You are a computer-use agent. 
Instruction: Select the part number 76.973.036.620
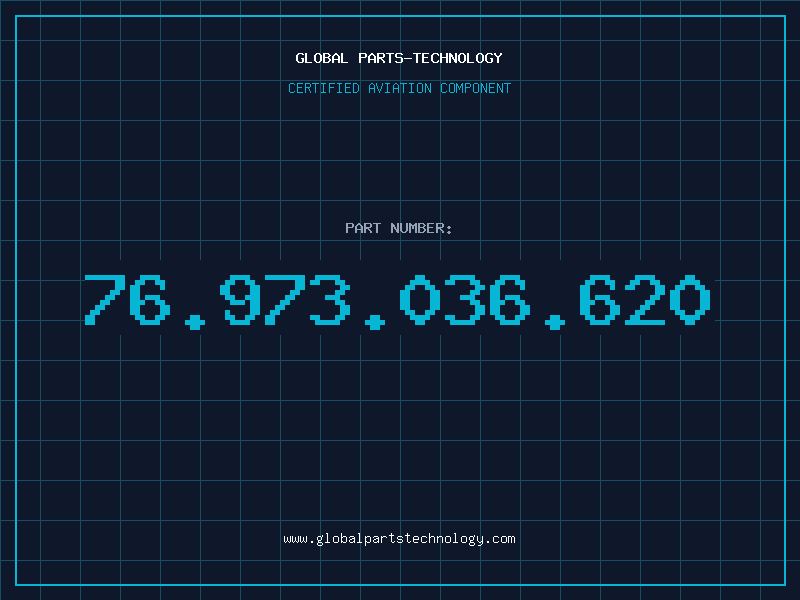[x=397, y=301]
